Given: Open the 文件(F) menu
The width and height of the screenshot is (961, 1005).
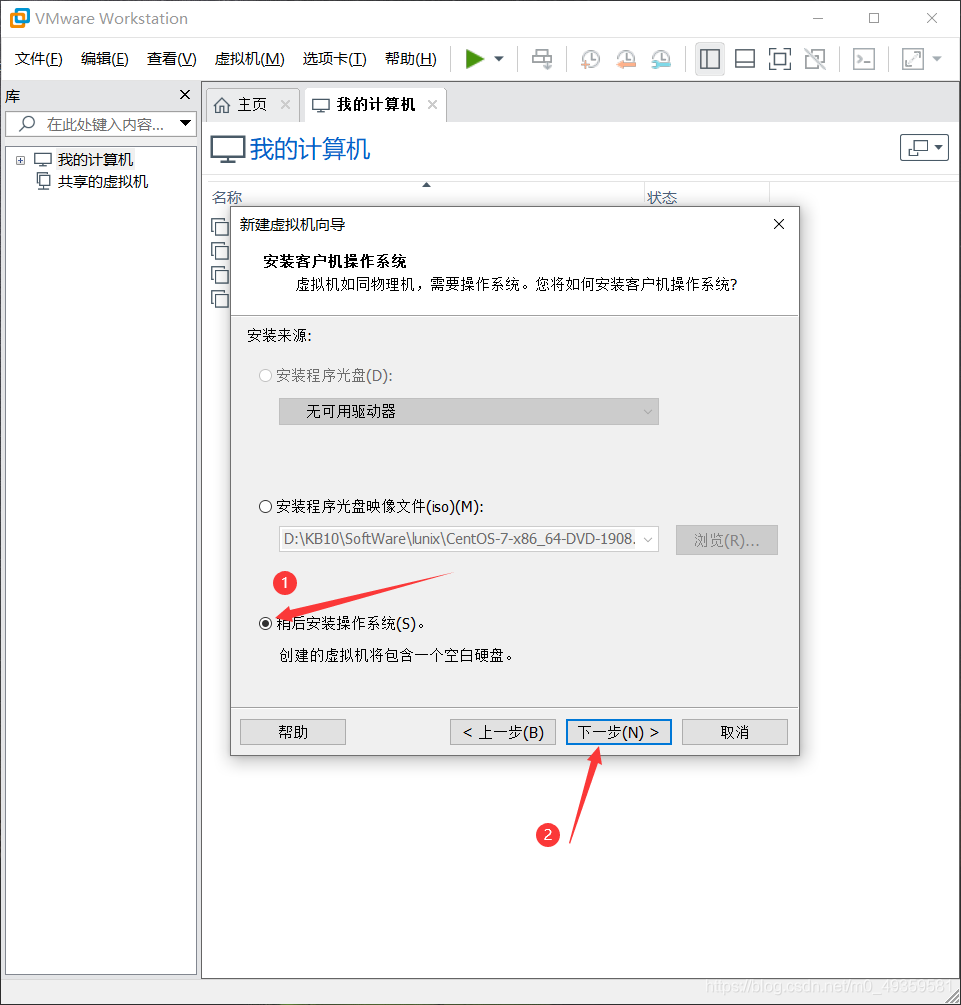Looking at the screenshot, I should point(38,59).
